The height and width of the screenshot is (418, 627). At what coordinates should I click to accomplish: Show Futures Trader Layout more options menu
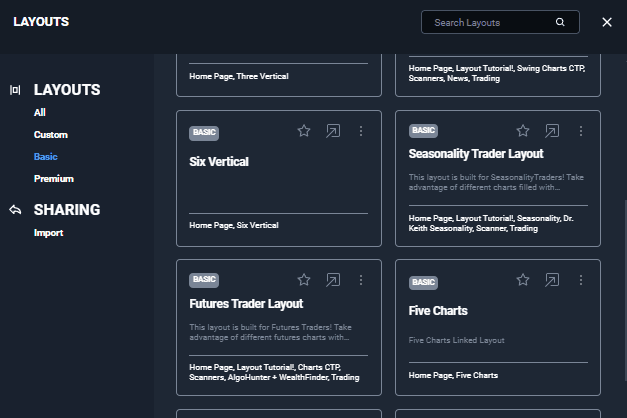click(361, 280)
